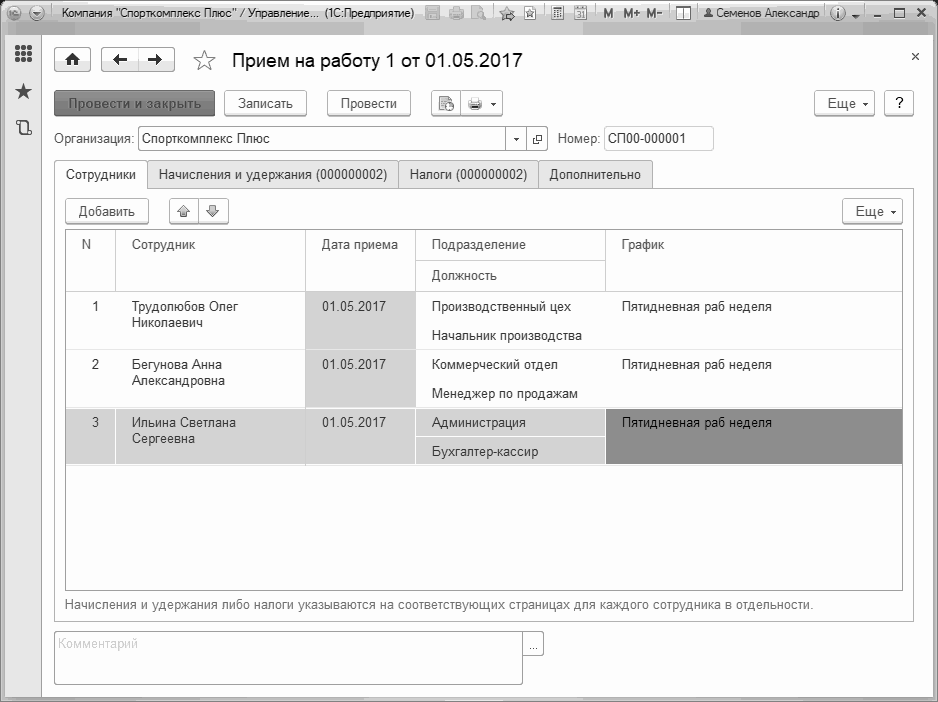Click Производственный цех department cell

(x=510, y=306)
